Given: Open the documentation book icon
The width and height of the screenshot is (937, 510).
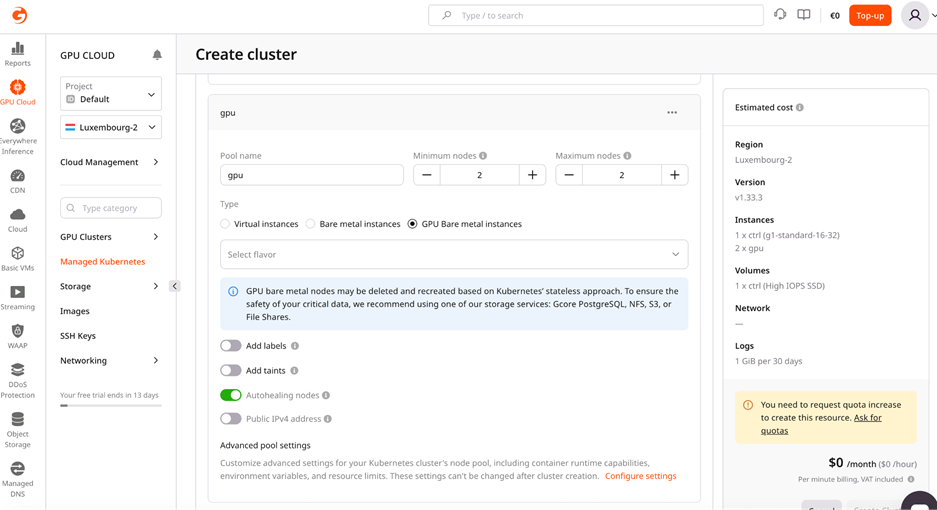Looking at the screenshot, I should [x=804, y=14].
